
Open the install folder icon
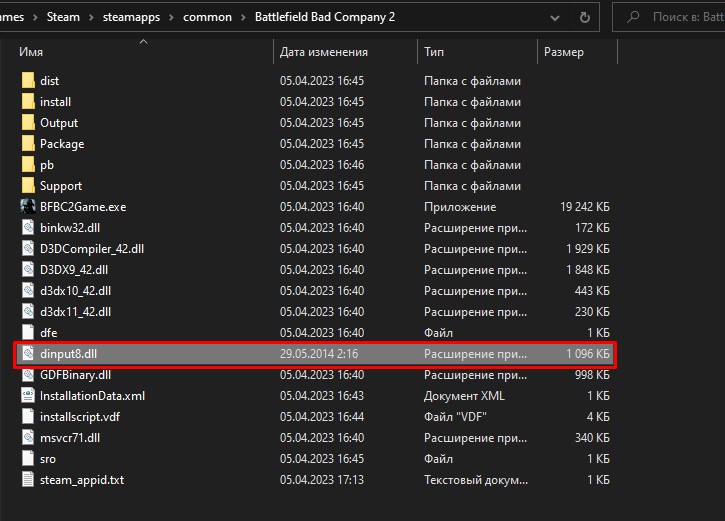point(28,102)
